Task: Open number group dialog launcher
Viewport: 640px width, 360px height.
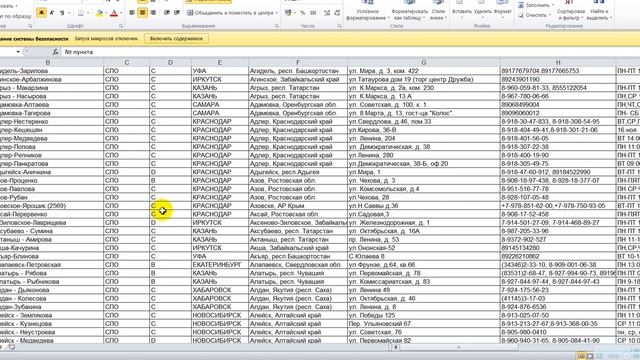Action: pos(340,26)
